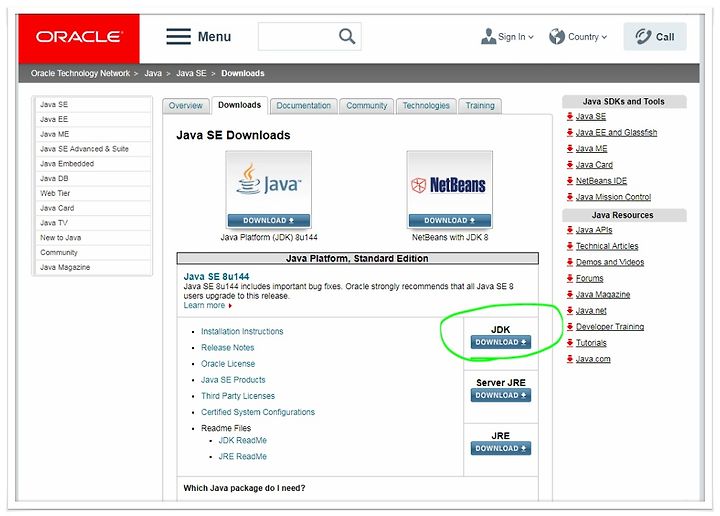Screen dimensions: 720x516
Task: Open the Community tab
Action: (x=366, y=106)
